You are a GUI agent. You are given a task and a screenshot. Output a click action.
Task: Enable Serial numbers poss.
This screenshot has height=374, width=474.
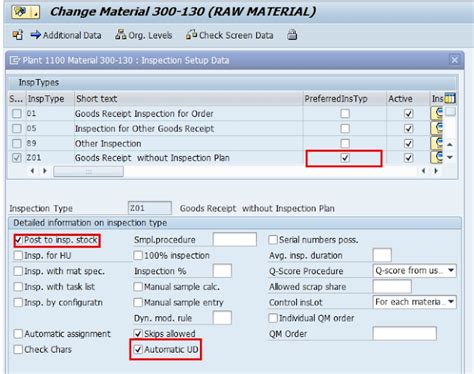[x=273, y=240]
